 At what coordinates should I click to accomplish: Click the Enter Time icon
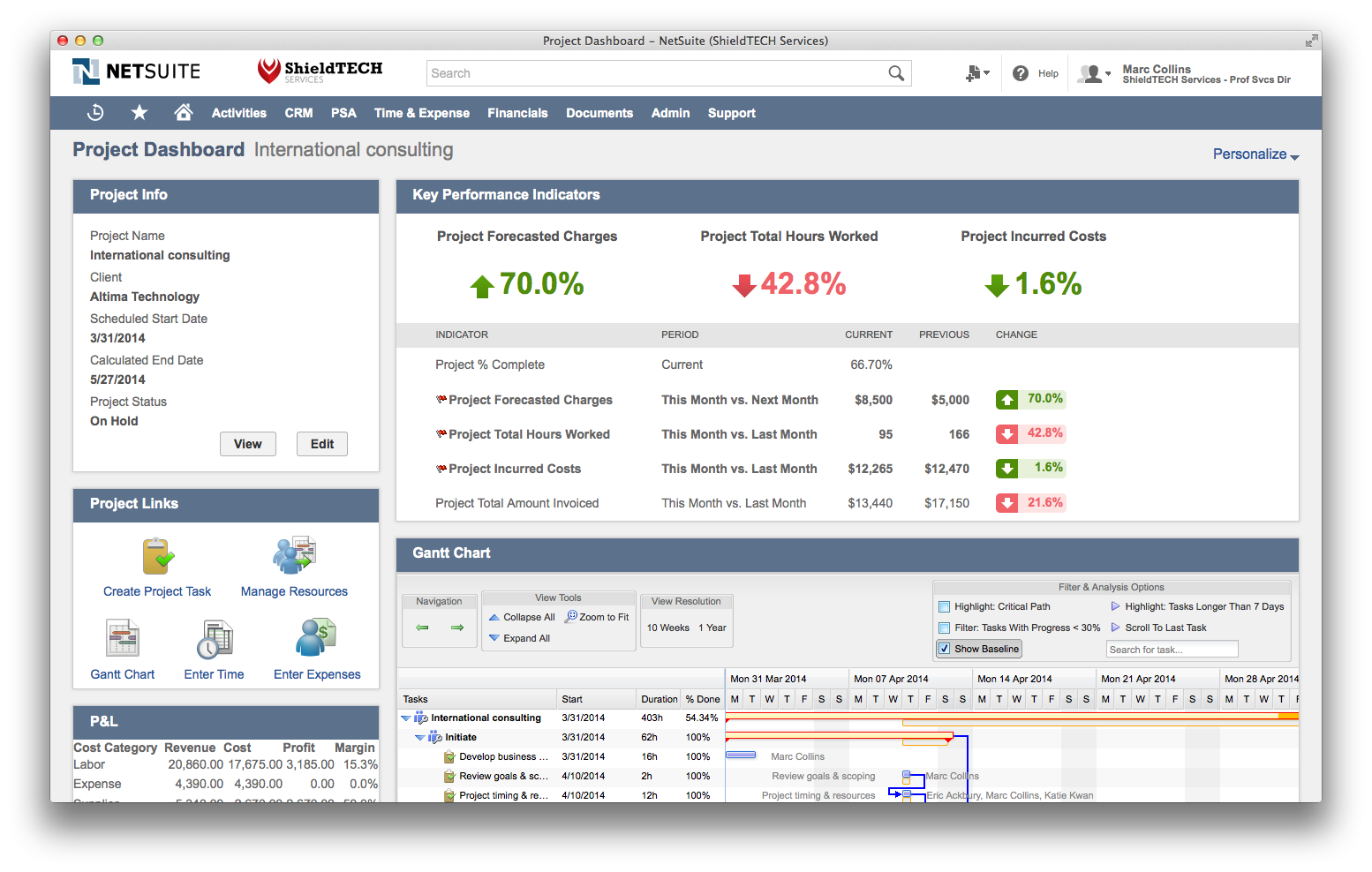click(x=214, y=638)
